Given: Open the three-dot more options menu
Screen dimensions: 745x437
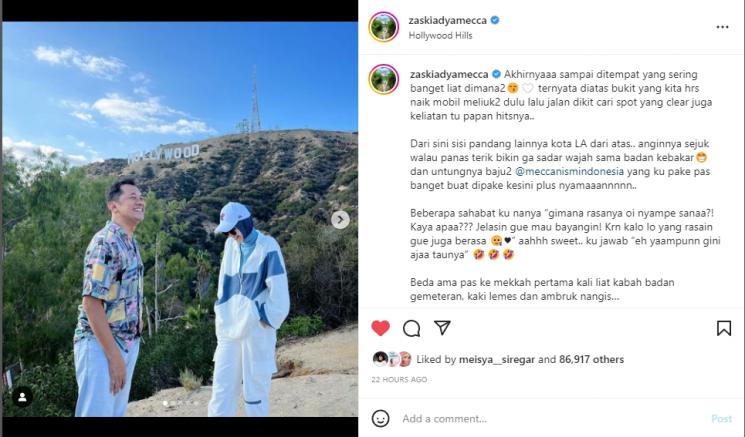Looking at the screenshot, I should 722,27.
